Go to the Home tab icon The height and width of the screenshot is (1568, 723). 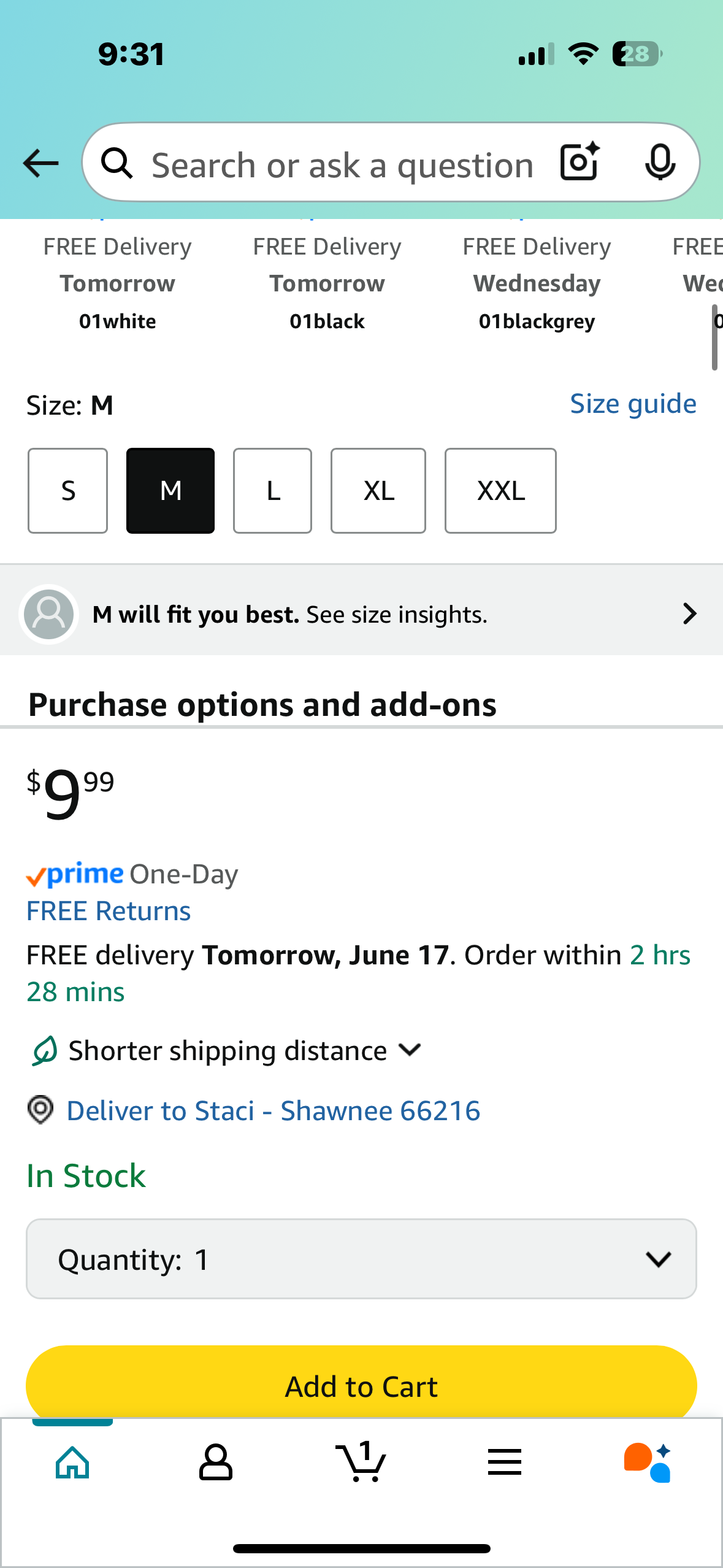72,1462
